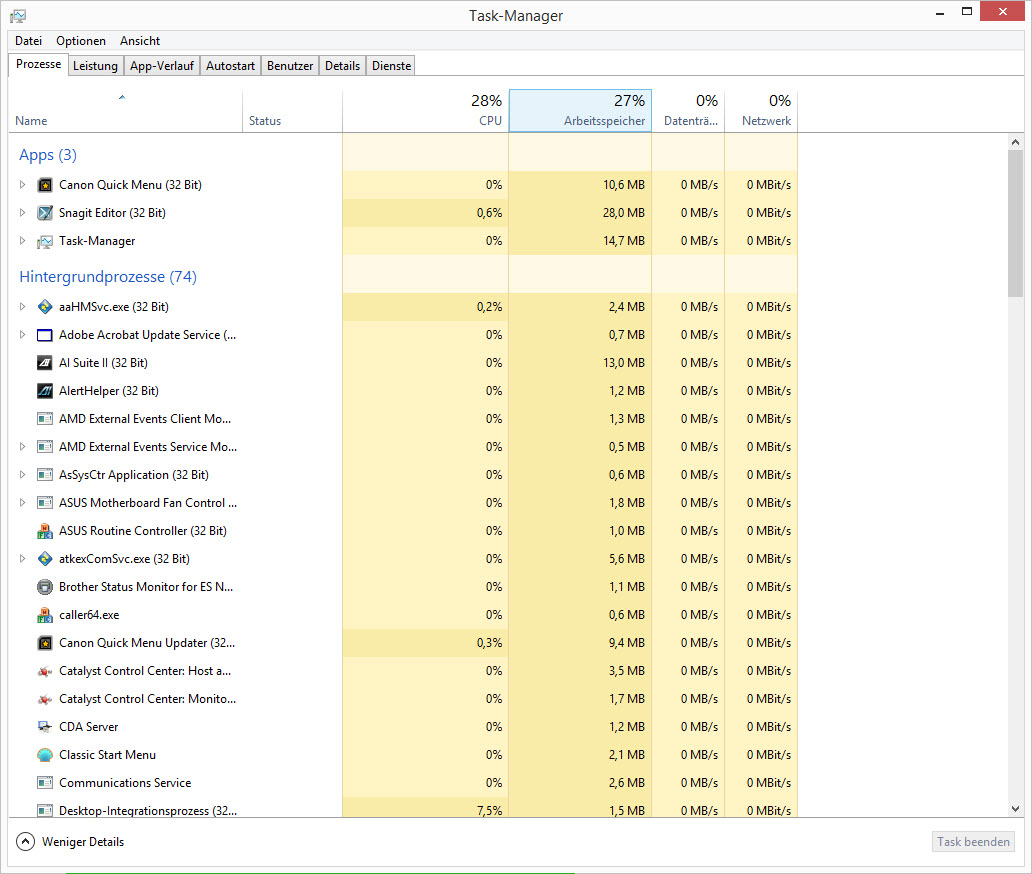
Task: Open the Optionen menu
Action: coord(81,41)
